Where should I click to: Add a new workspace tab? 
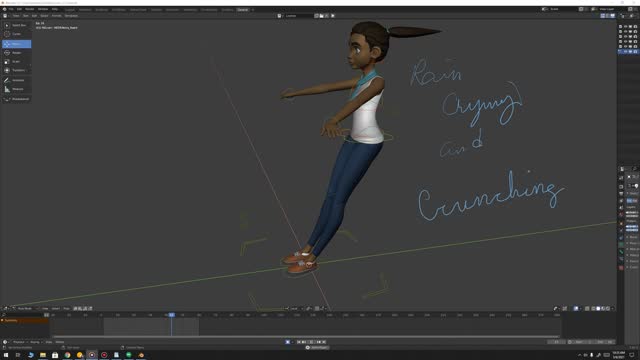(253, 9)
